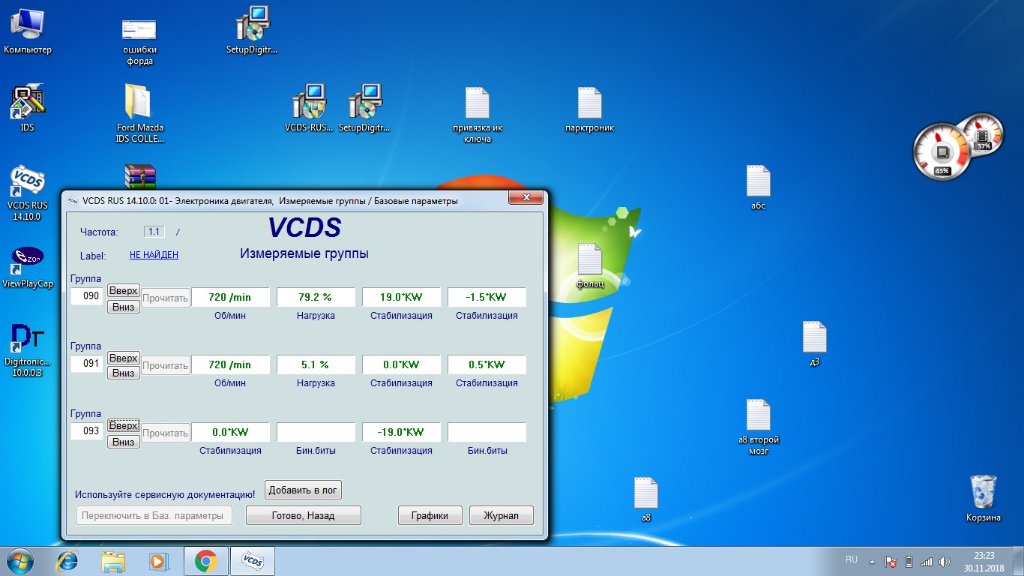1024x576 pixels.
Task: Open the Windows Start menu
Action: click(x=19, y=560)
